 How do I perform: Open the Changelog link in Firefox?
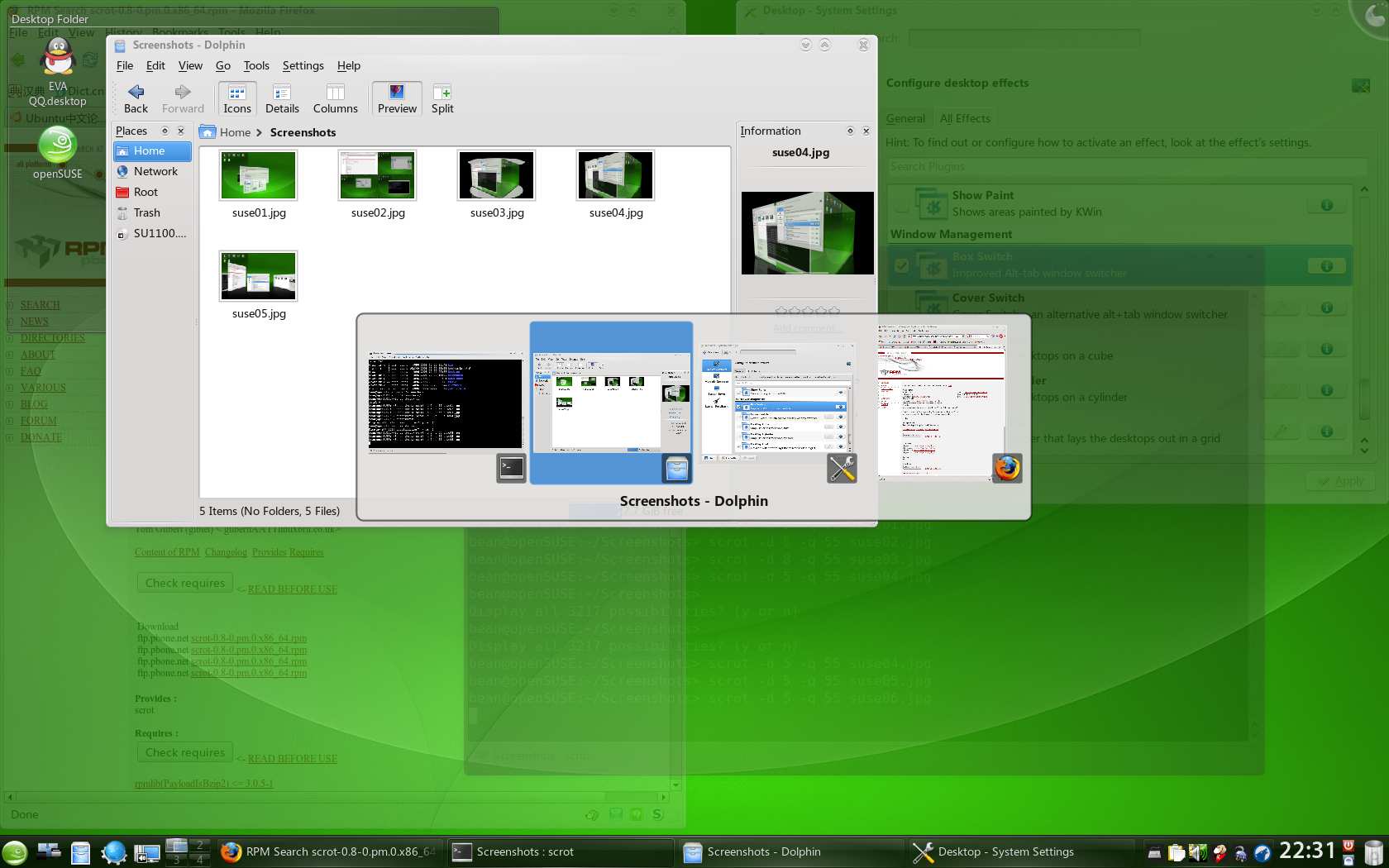click(x=226, y=552)
